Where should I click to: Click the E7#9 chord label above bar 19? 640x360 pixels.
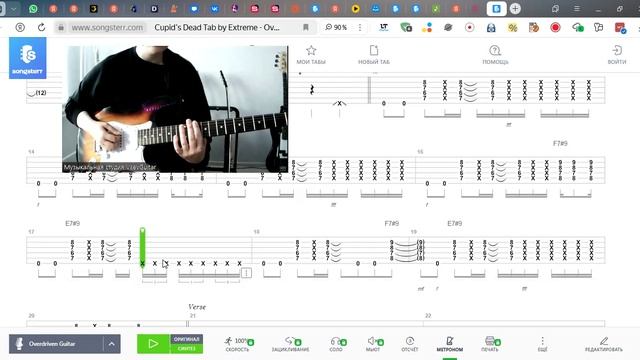click(x=455, y=223)
